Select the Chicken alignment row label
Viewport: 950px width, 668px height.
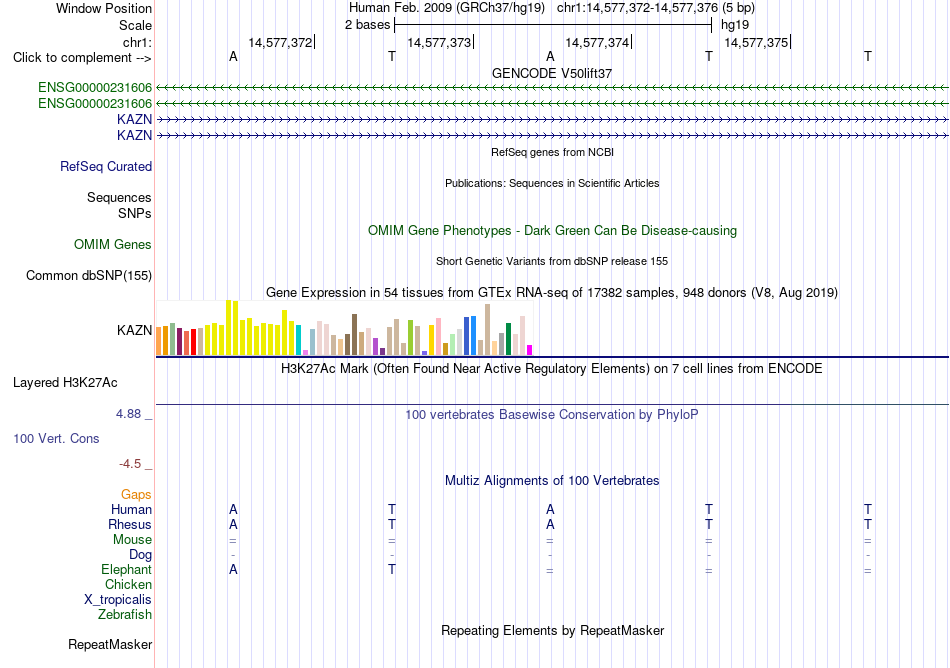tap(128, 584)
